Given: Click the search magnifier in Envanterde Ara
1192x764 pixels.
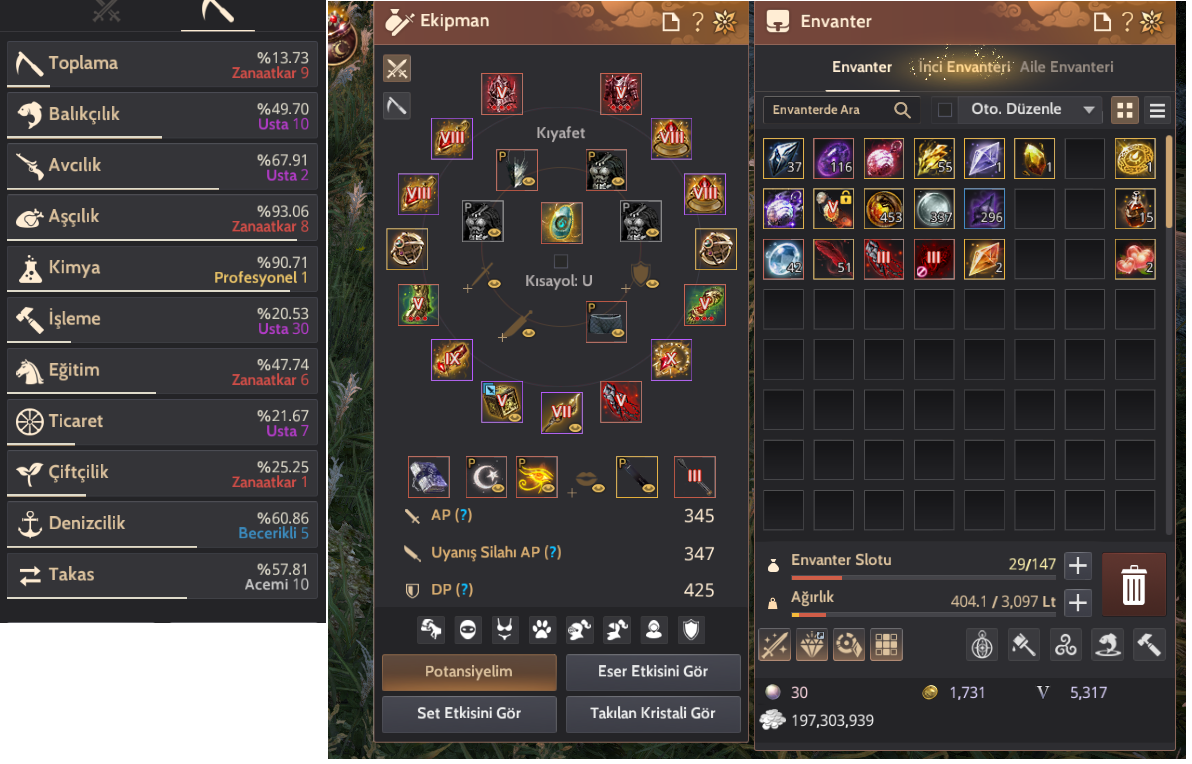Looking at the screenshot, I should tap(902, 110).
